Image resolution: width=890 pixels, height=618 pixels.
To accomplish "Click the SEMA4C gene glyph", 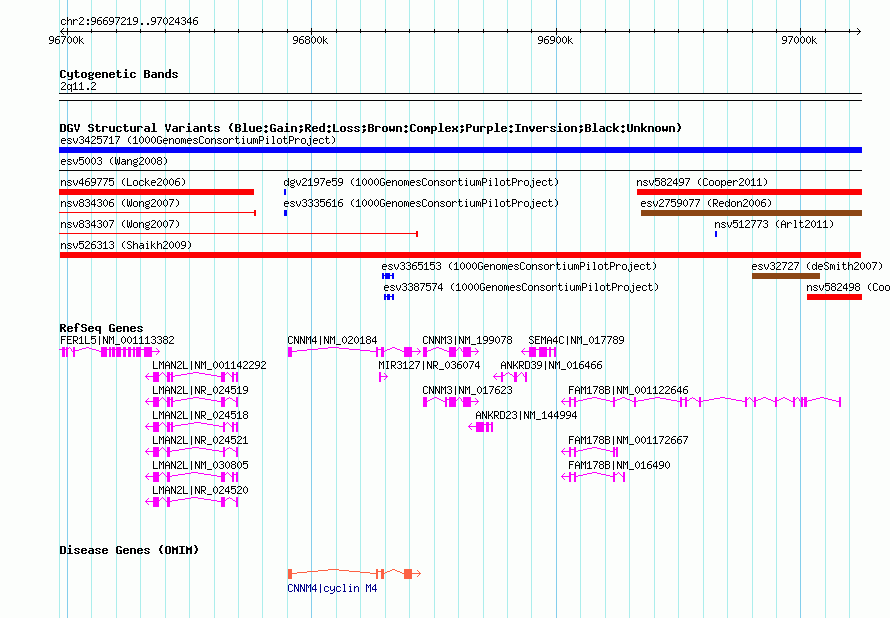I will coord(539,352).
